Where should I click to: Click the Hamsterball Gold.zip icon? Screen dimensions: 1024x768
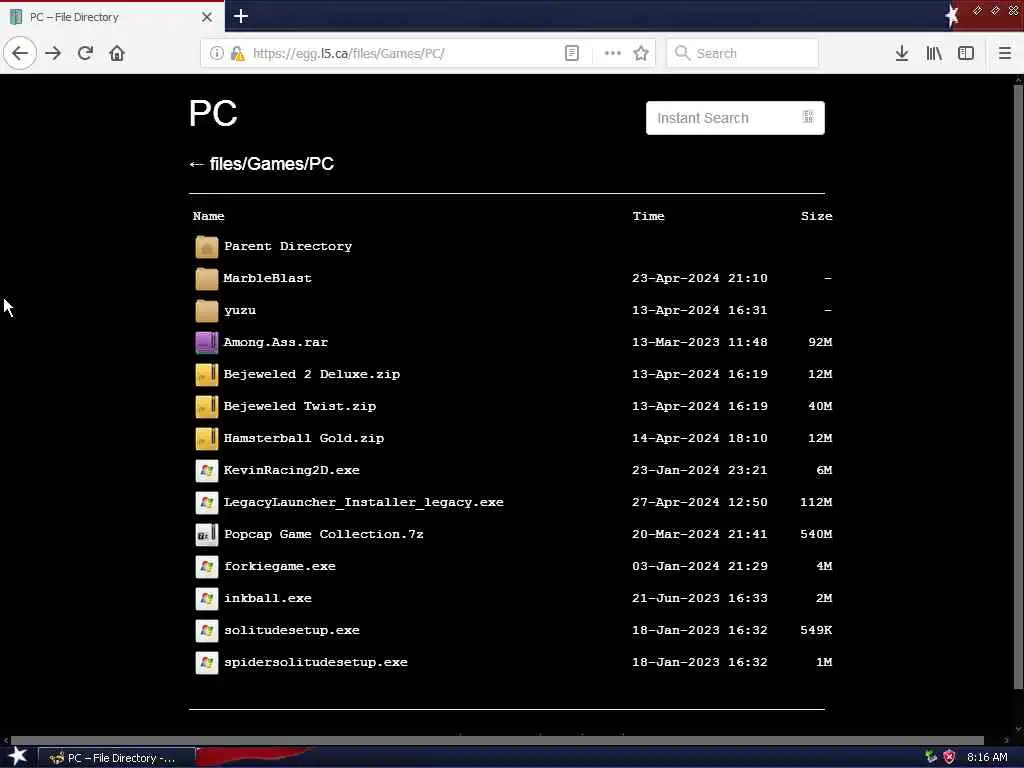click(x=206, y=439)
